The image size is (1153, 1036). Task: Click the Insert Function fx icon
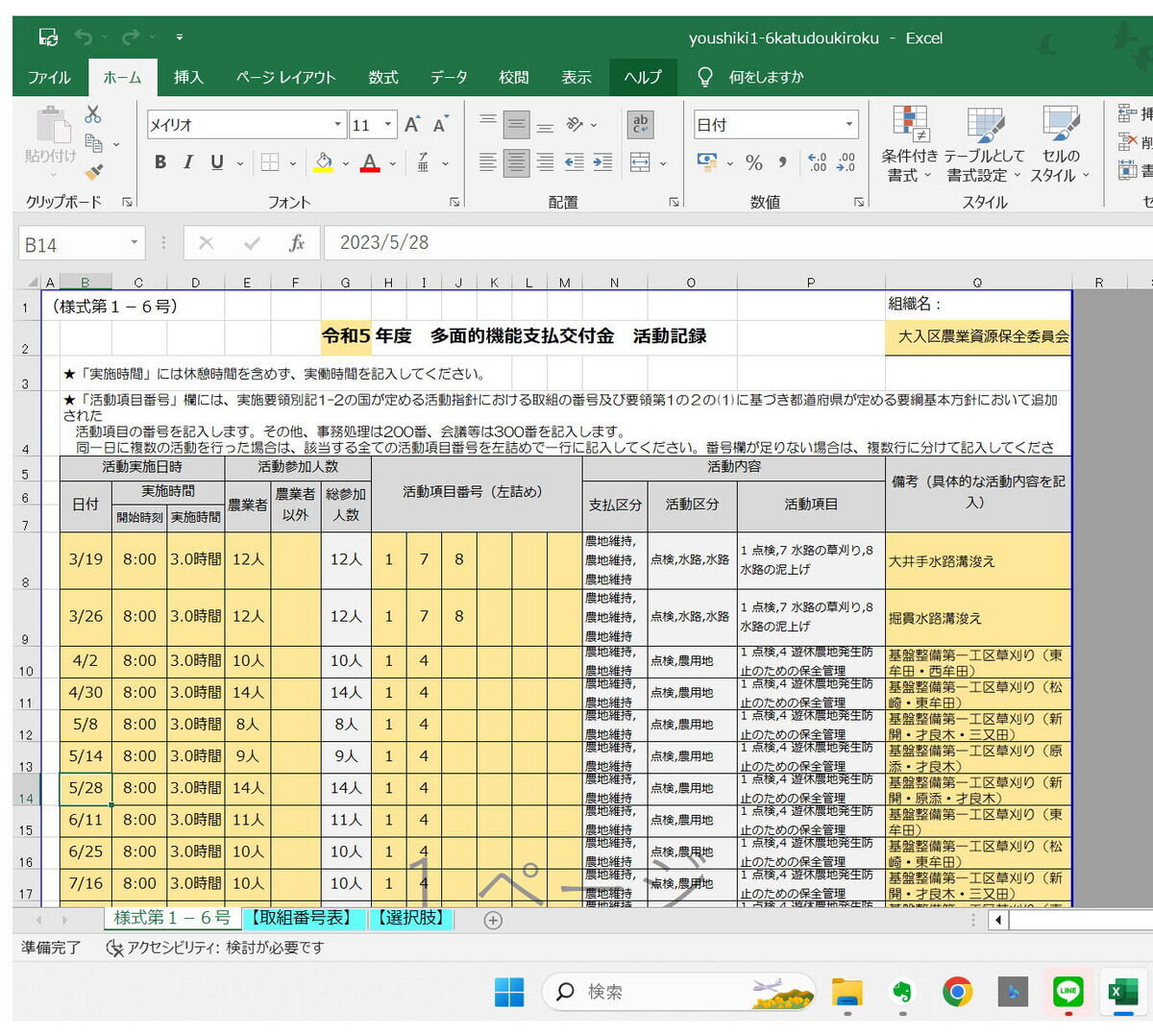tap(297, 243)
